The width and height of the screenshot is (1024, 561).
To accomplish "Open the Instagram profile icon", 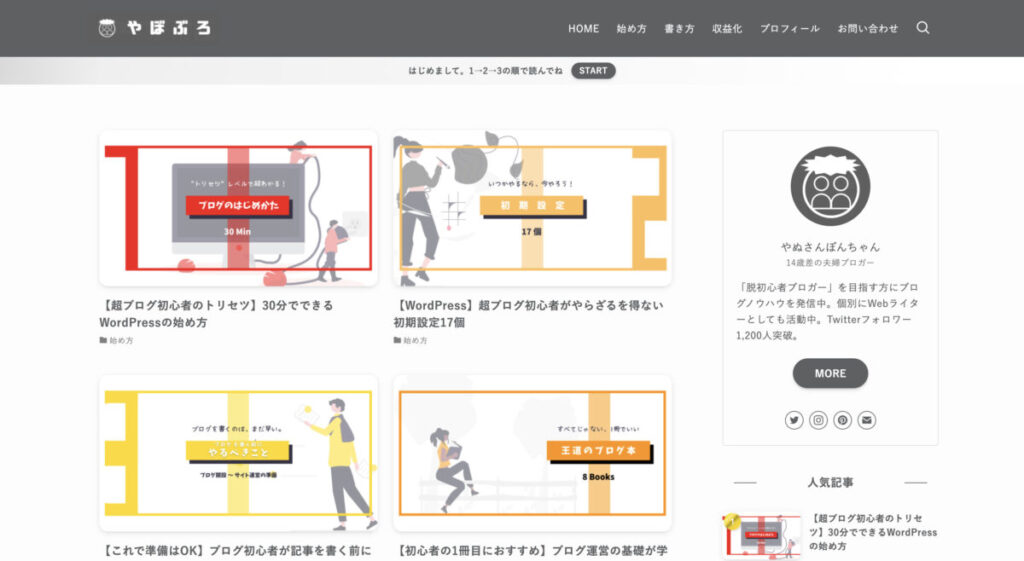I will pos(818,420).
